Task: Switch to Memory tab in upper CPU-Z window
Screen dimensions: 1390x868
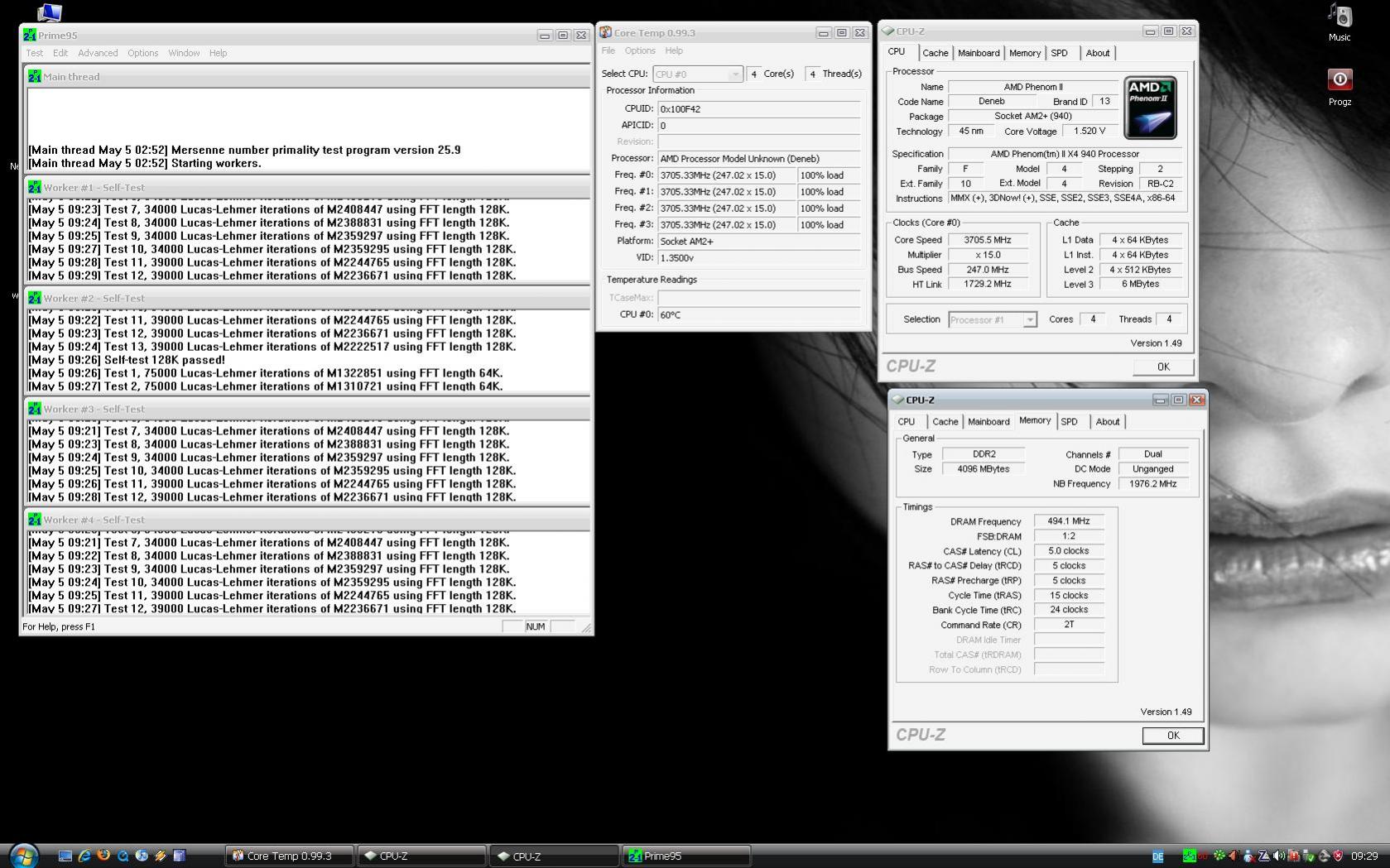Action: click(1025, 53)
